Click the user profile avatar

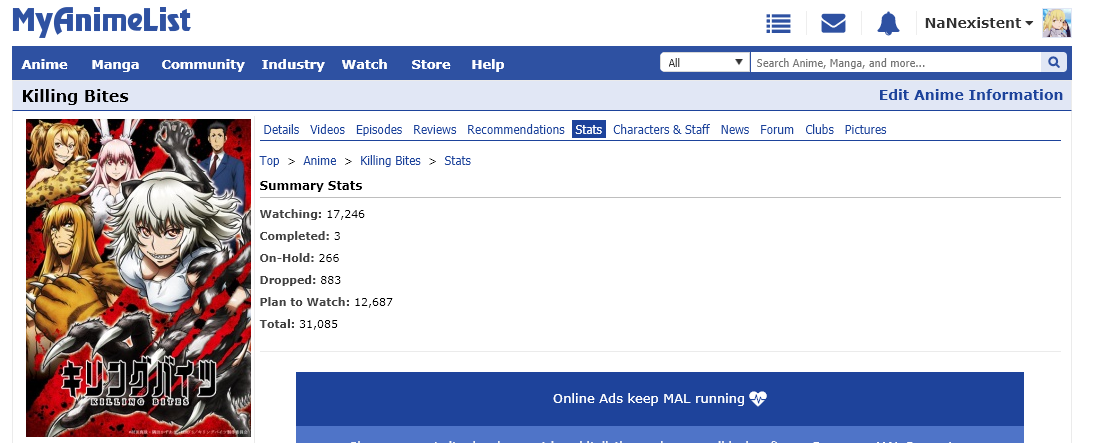pos(1057,23)
